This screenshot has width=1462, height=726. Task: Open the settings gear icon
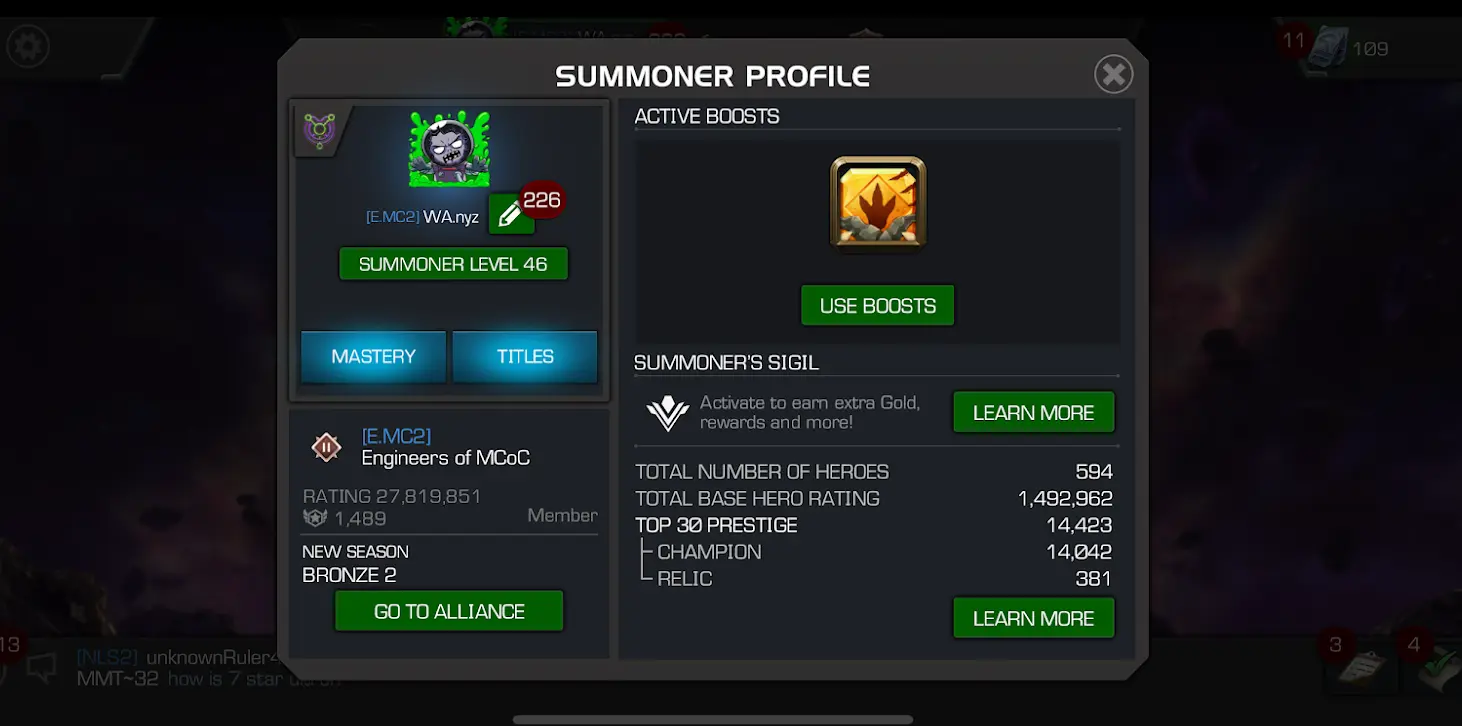28,46
